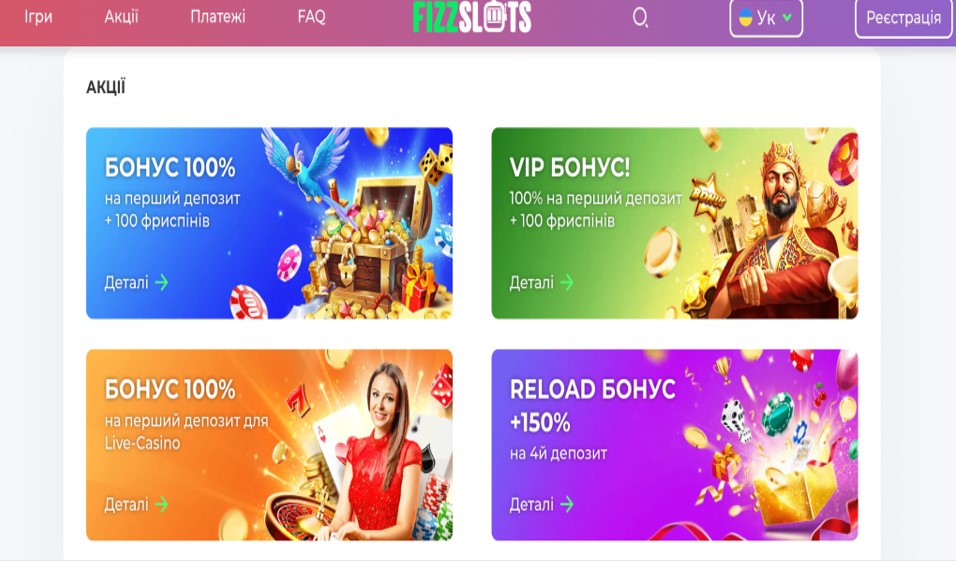Screen dimensions: 956x562
Task: Open the Акції menu item
Action: [x=121, y=16]
